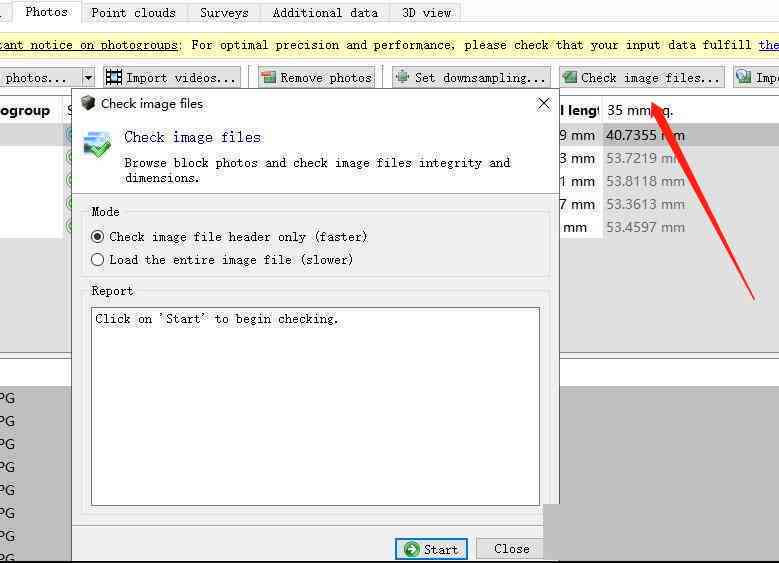Switch to Additional data tab
Image resolution: width=779 pixels, height=563 pixels.
point(325,13)
